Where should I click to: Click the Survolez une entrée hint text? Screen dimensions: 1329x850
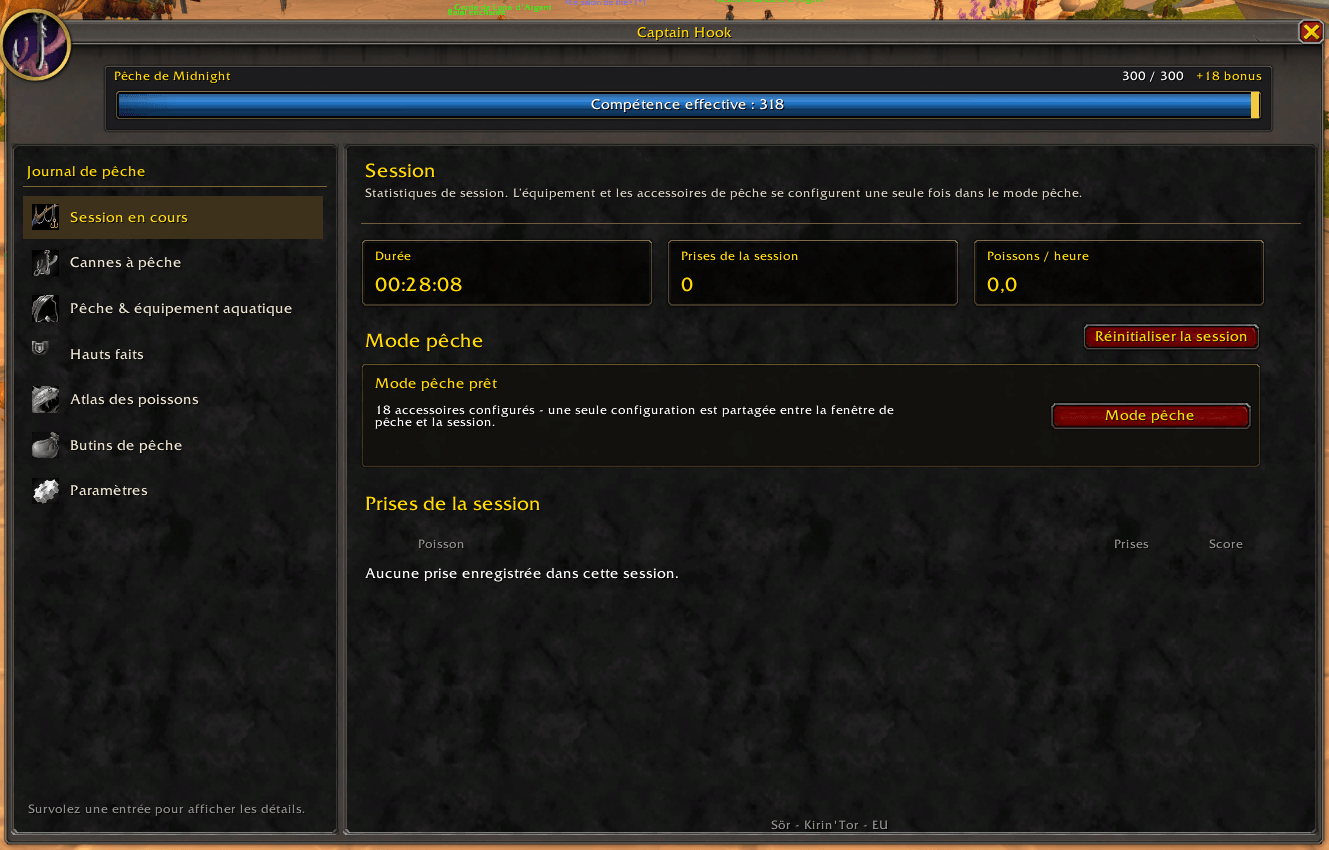point(166,809)
